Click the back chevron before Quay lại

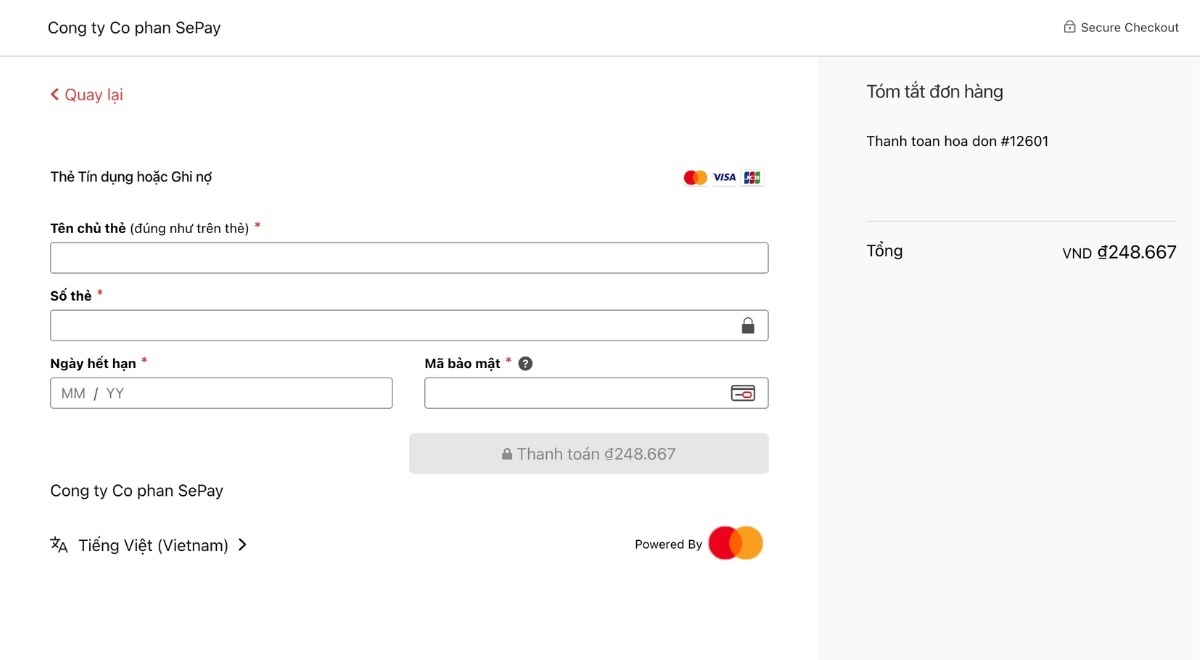(x=54, y=94)
